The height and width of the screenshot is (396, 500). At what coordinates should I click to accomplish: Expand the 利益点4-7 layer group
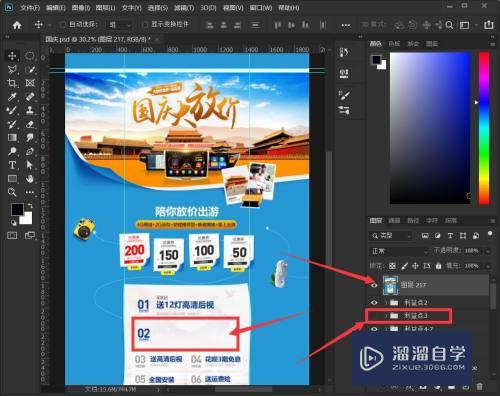tap(386, 329)
